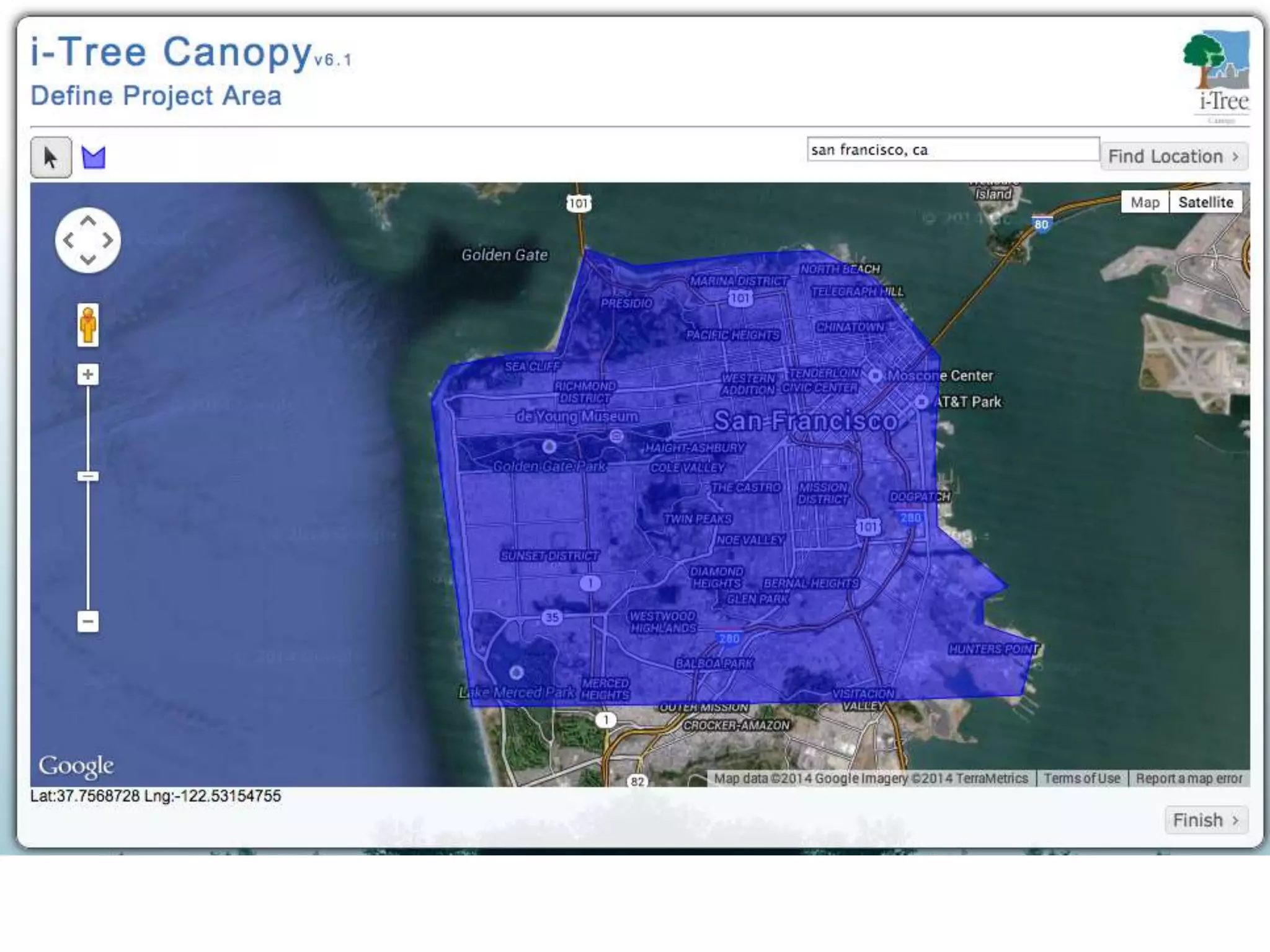Pan map down with arrow control
The width and height of the screenshot is (1270, 952).
tap(88, 260)
